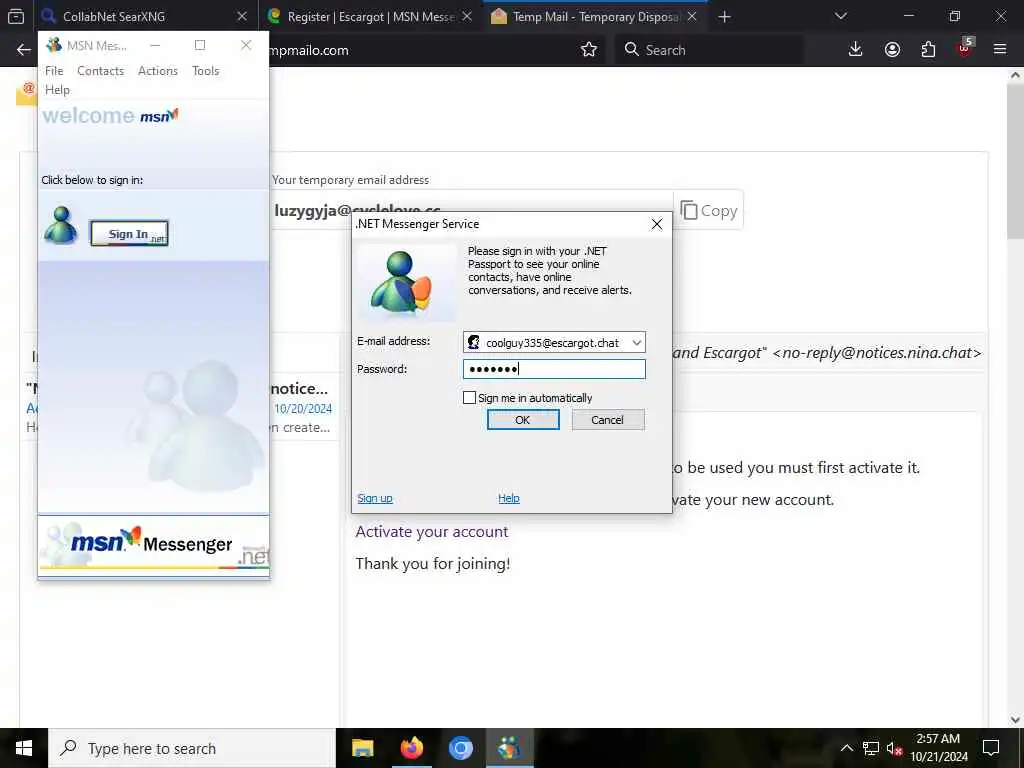1024x768 pixels.
Task: Click the network tray icon
Action: click(x=871, y=748)
